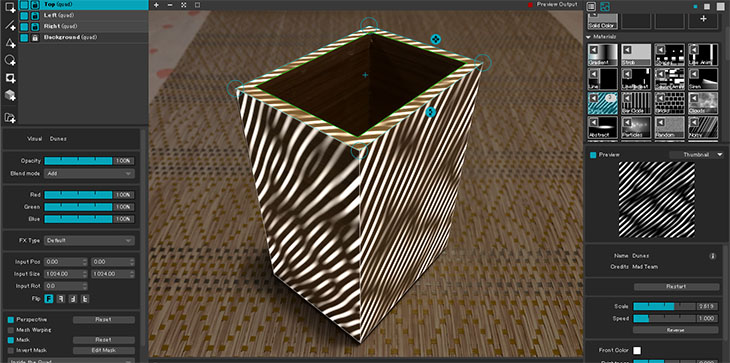
Task: Select the horizontal flip option
Action: 61,299
